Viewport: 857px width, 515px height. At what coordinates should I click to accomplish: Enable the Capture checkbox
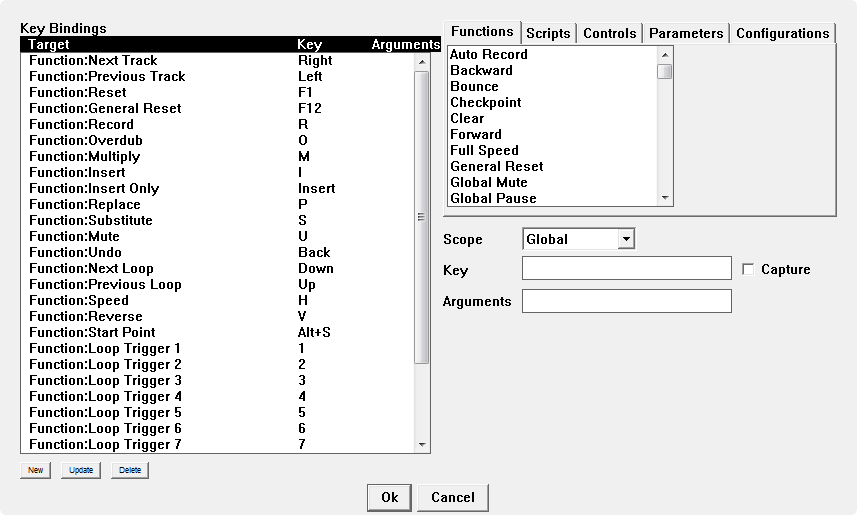[x=748, y=269]
